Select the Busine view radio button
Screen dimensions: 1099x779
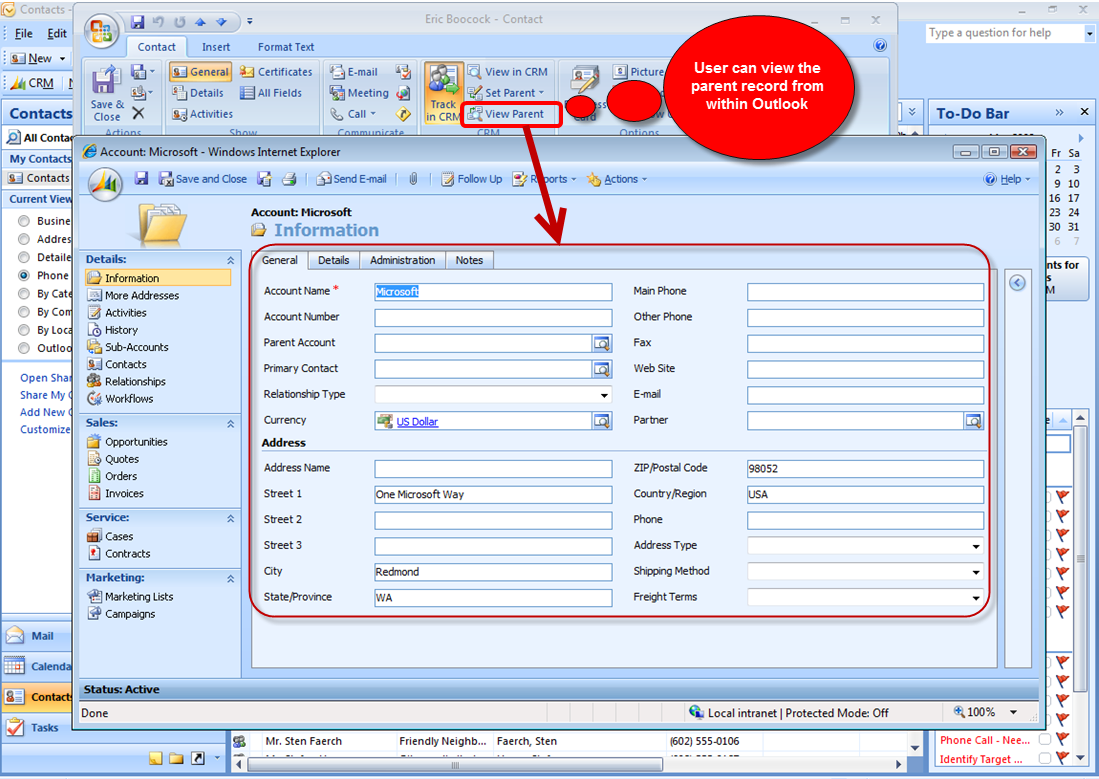[24, 221]
